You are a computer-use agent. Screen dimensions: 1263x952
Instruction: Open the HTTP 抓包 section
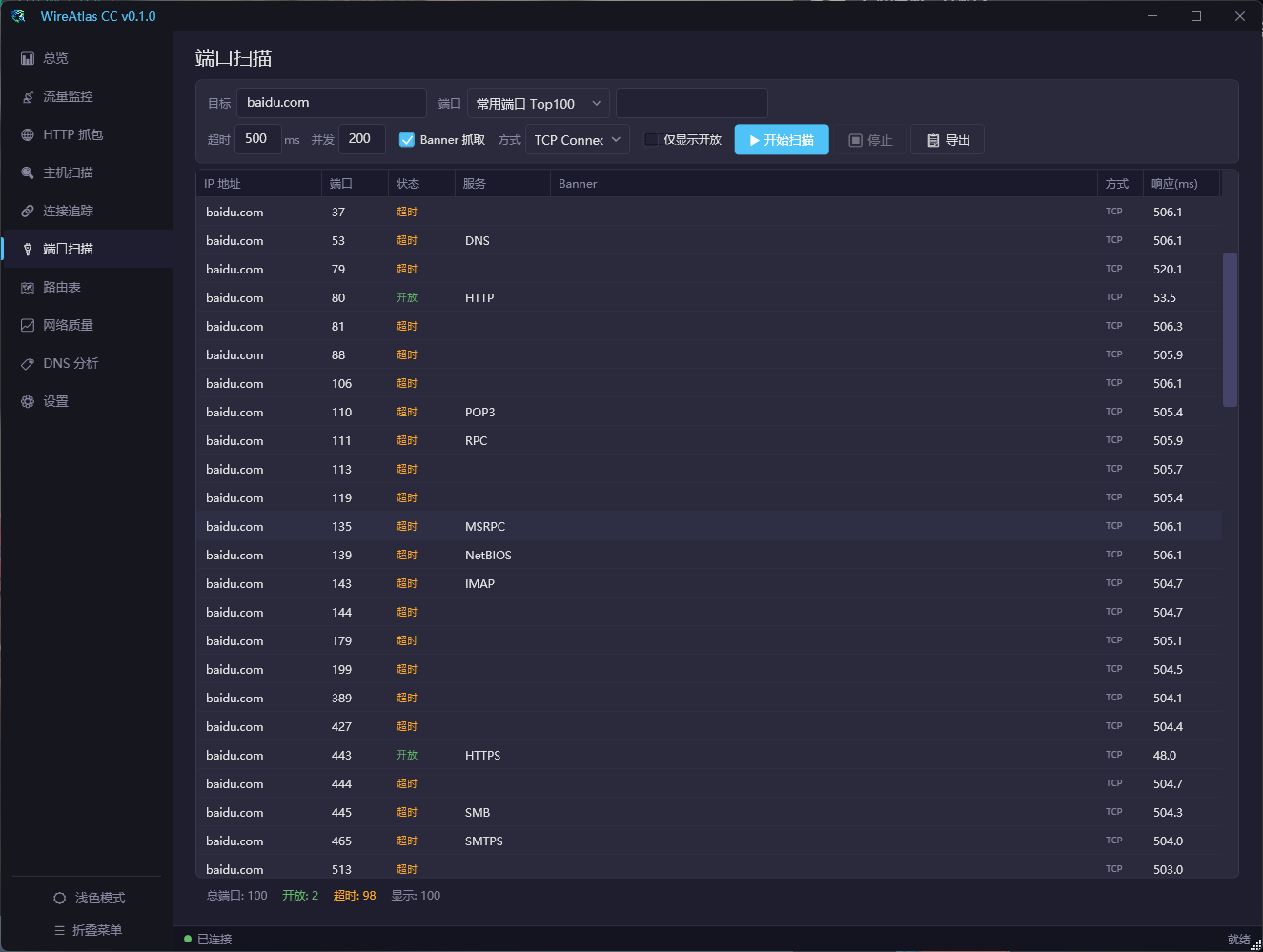[87, 134]
